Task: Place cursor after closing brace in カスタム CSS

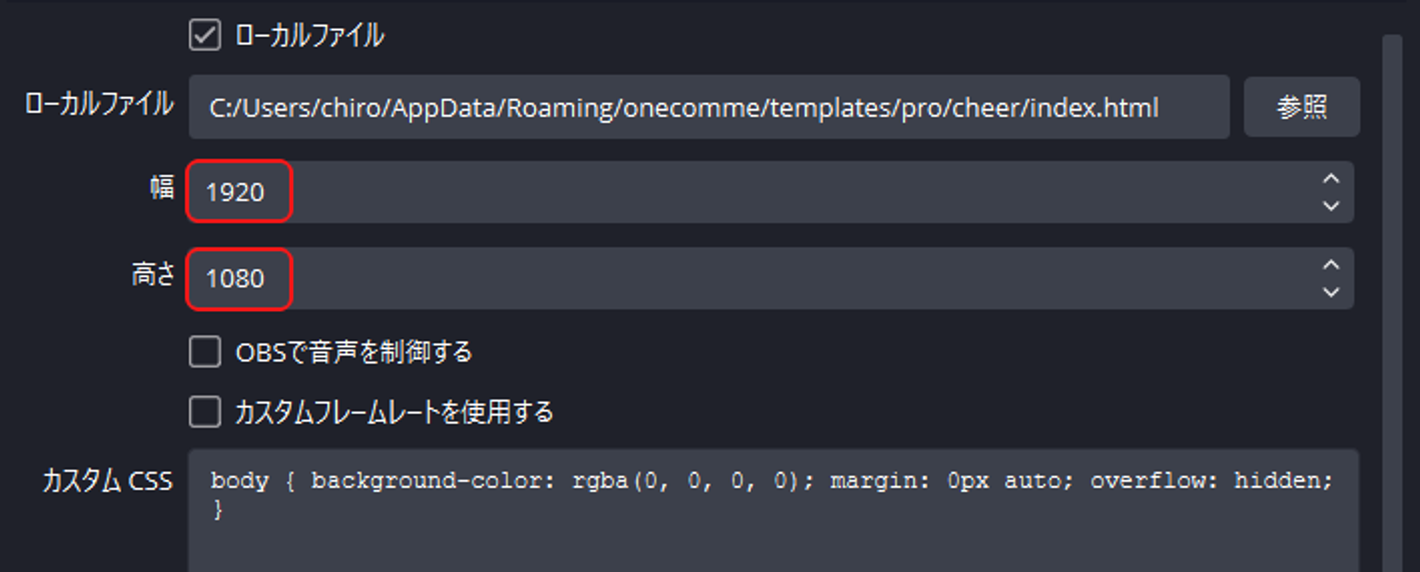Action: coord(222,511)
